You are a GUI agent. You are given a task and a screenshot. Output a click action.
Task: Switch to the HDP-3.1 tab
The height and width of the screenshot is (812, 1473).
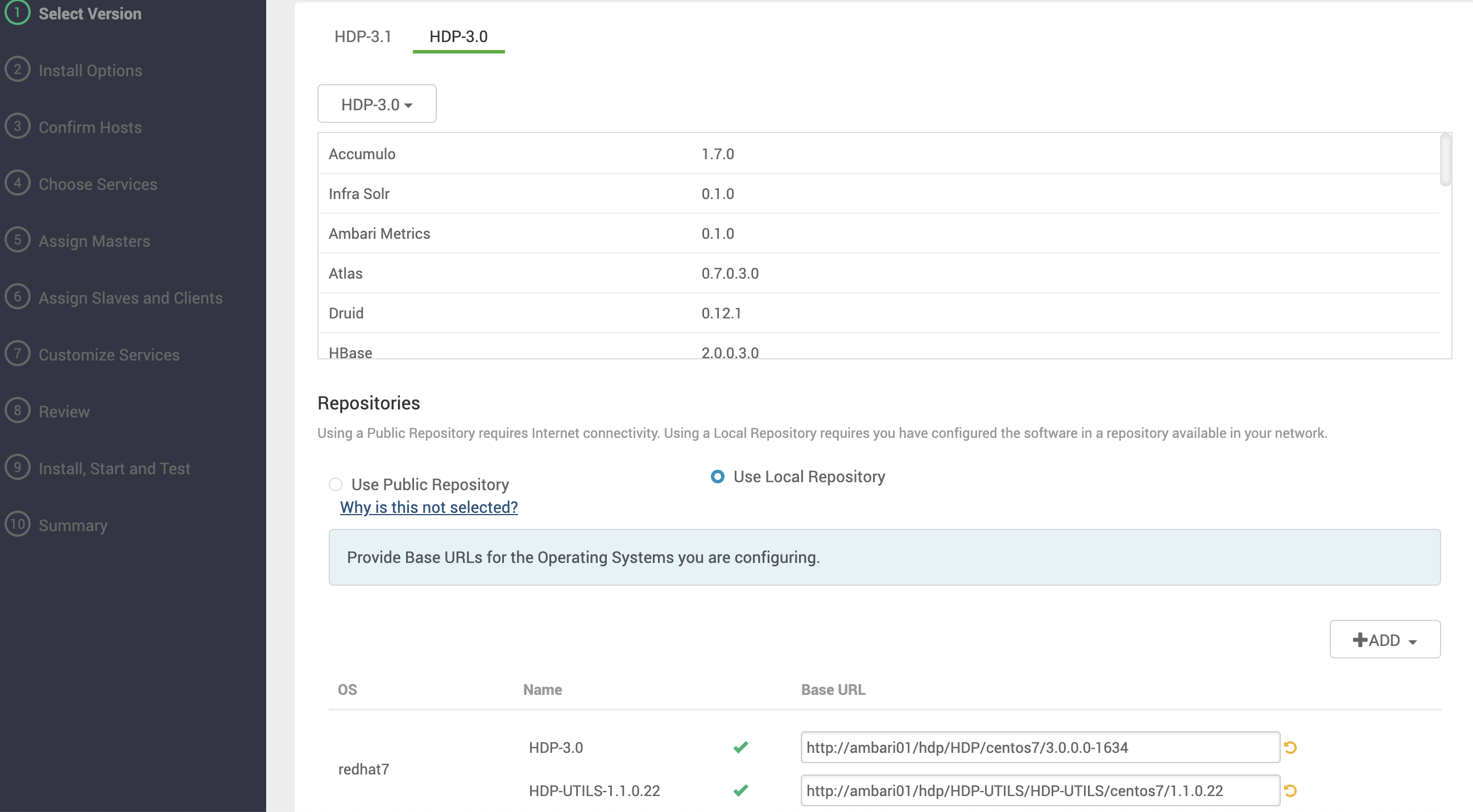click(x=362, y=36)
